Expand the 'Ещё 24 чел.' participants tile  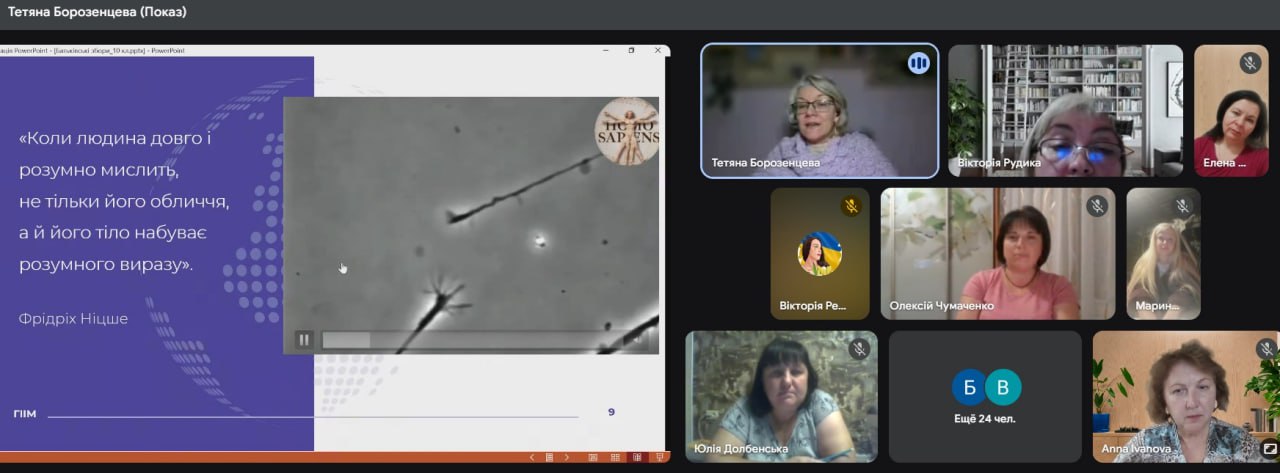point(985,396)
